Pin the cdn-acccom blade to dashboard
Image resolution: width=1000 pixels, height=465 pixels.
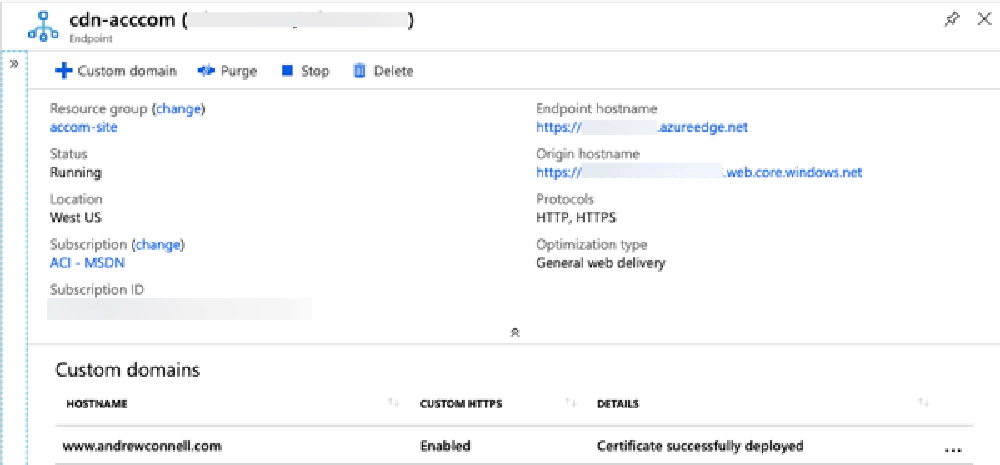(x=951, y=20)
